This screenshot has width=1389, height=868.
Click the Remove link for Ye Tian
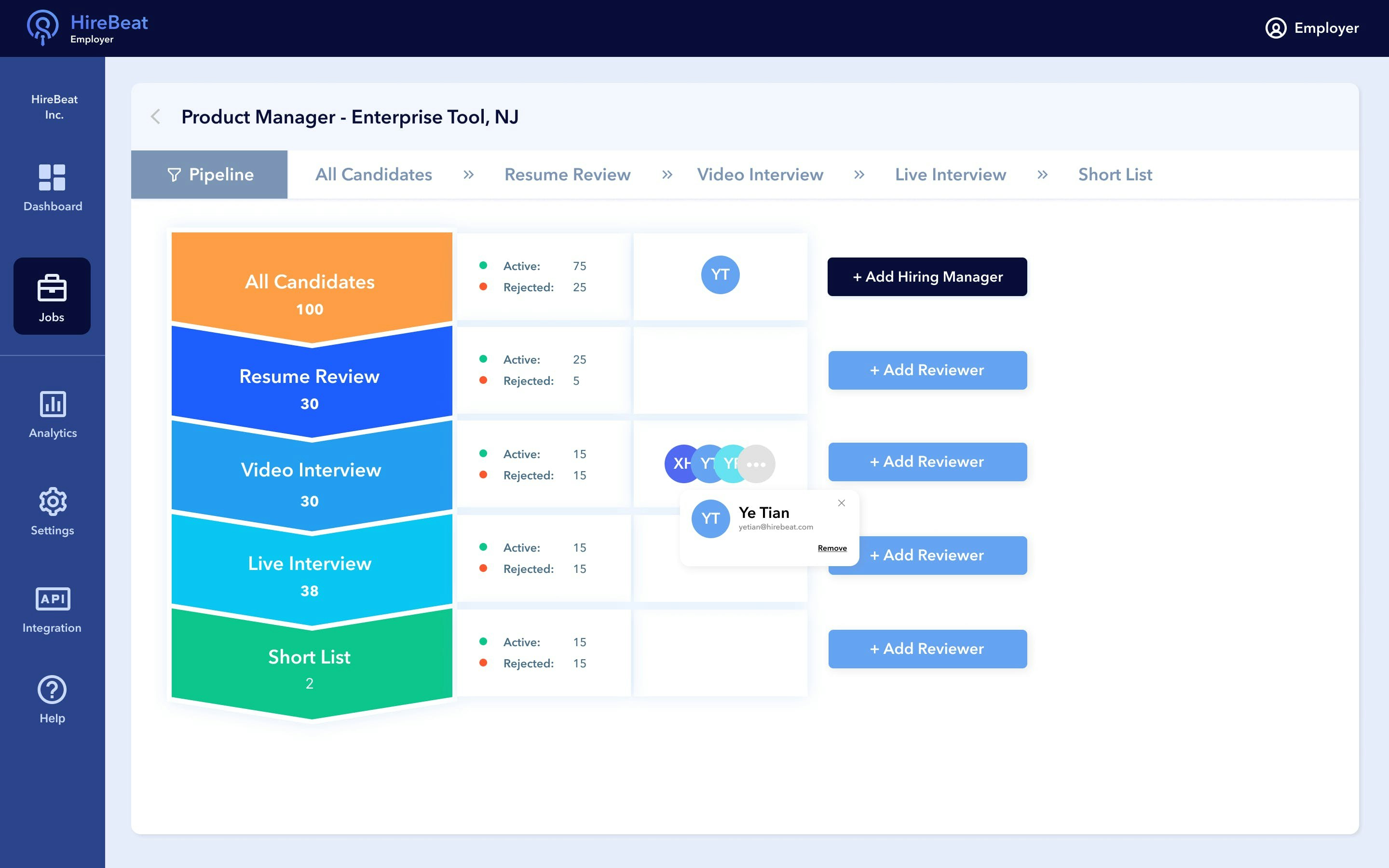click(832, 548)
